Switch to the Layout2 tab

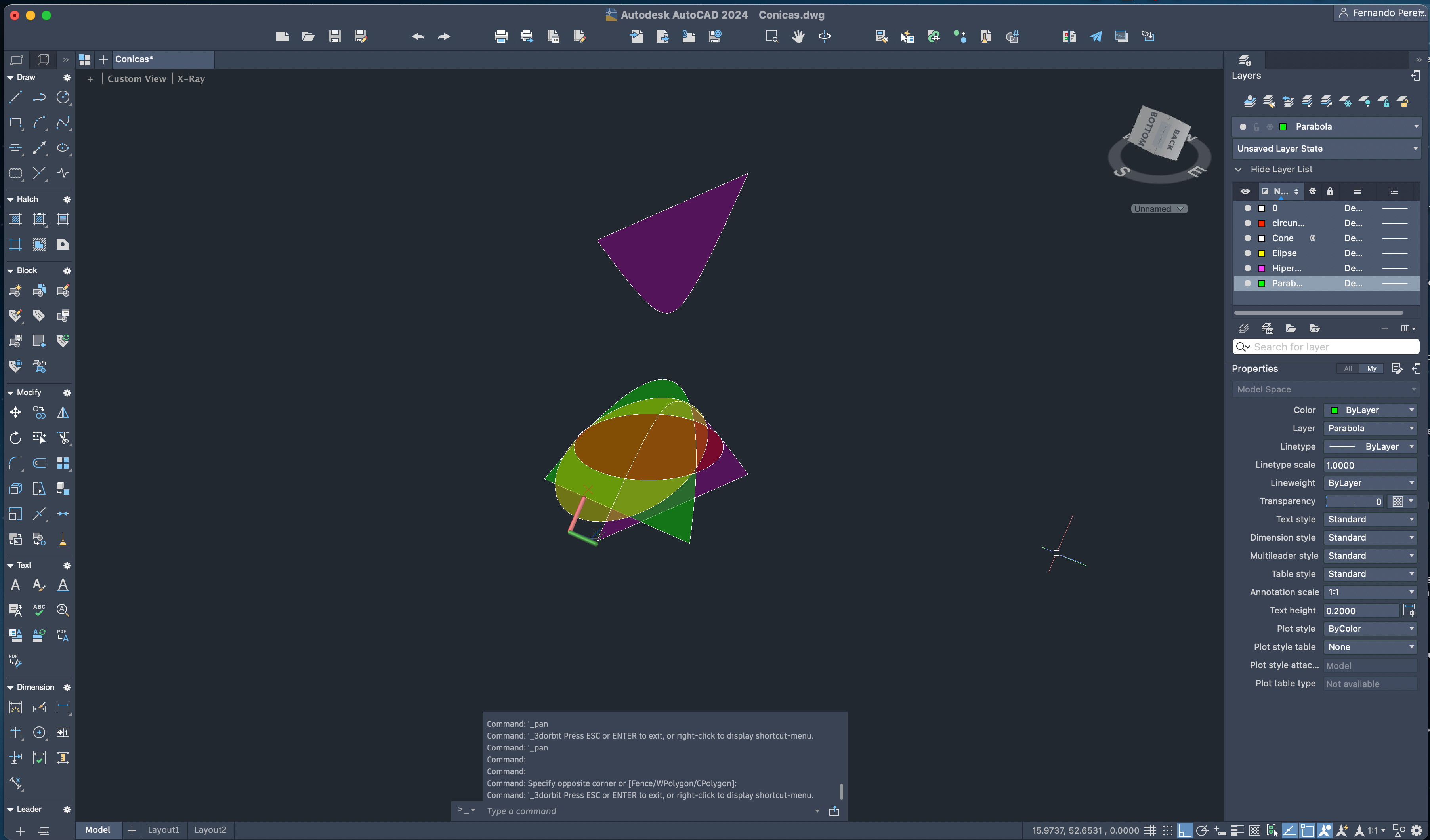coord(210,830)
